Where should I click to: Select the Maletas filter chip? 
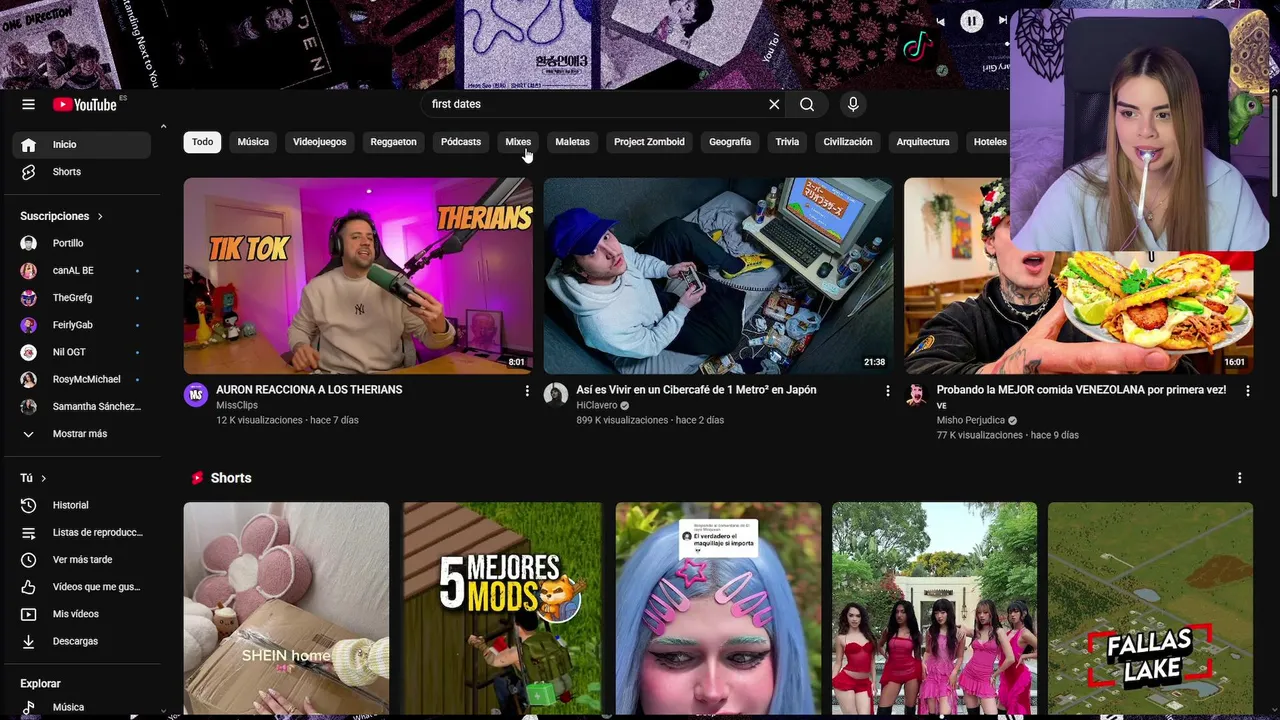(x=572, y=142)
